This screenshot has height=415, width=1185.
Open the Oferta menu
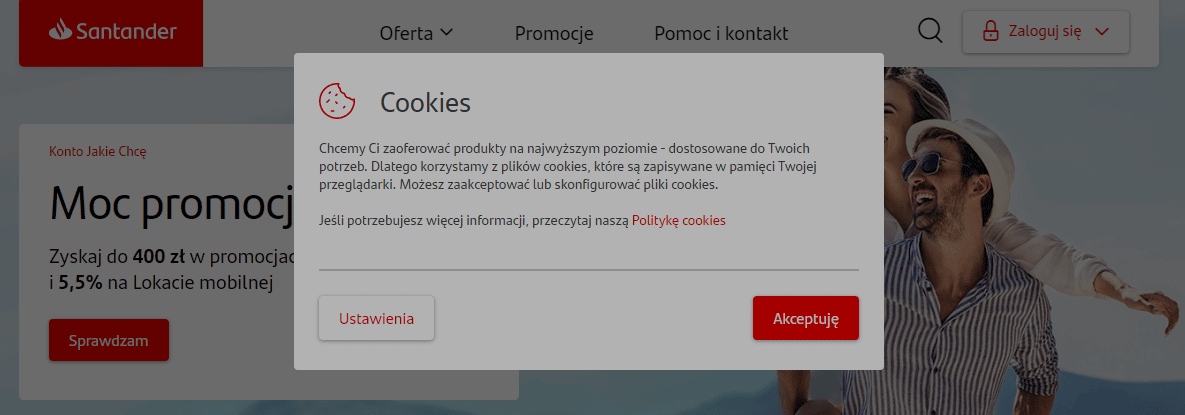[x=407, y=33]
